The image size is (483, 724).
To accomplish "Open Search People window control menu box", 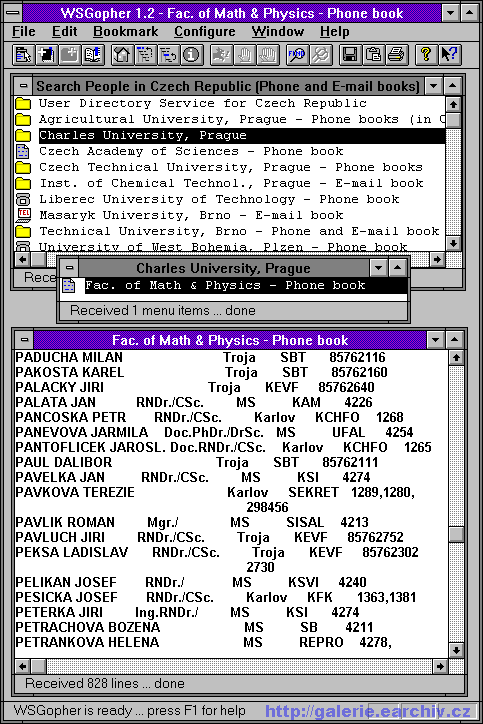I will pyautogui.click(x=23, y=86).
